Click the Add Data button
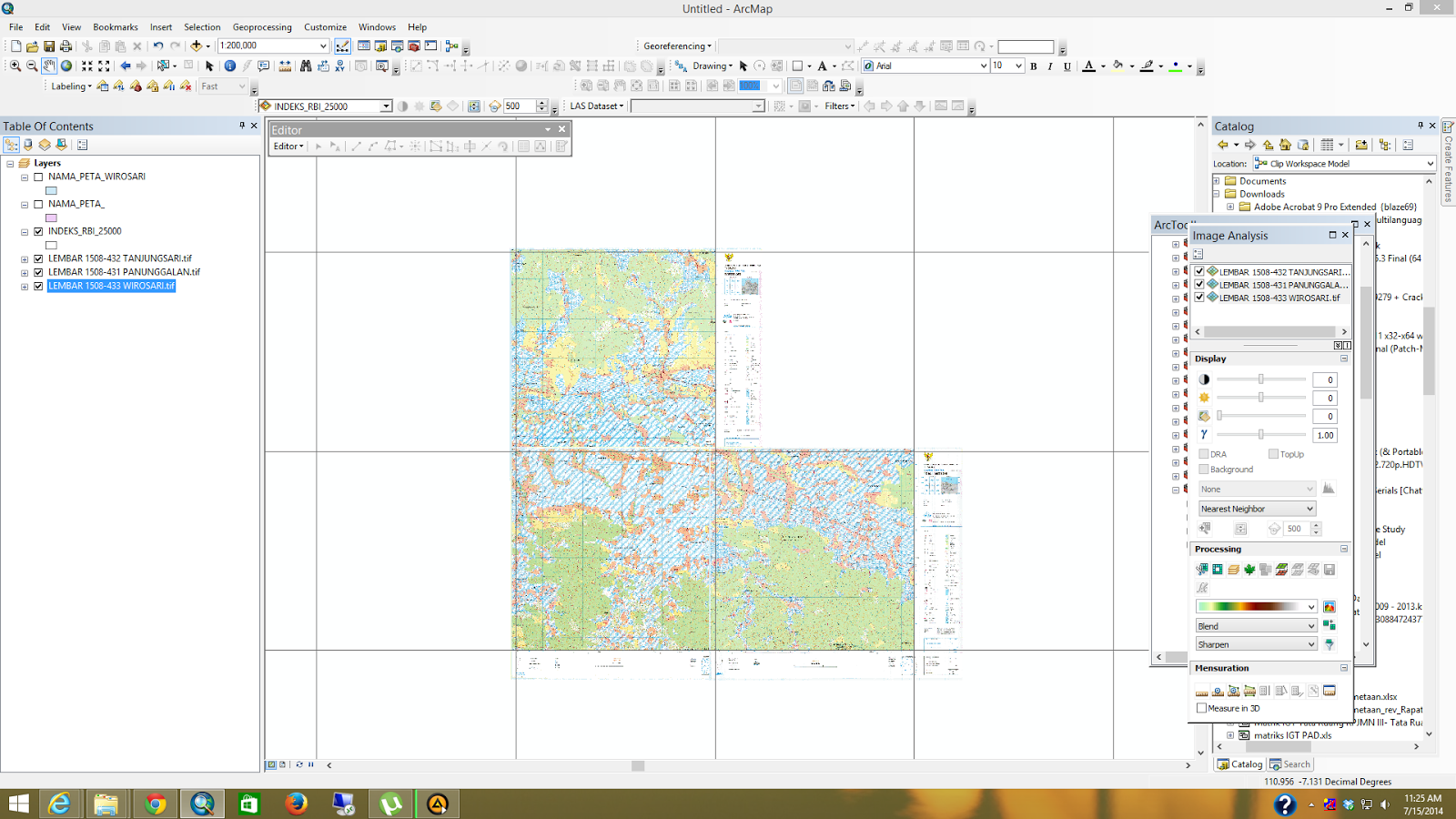 (x=196, y=45)
